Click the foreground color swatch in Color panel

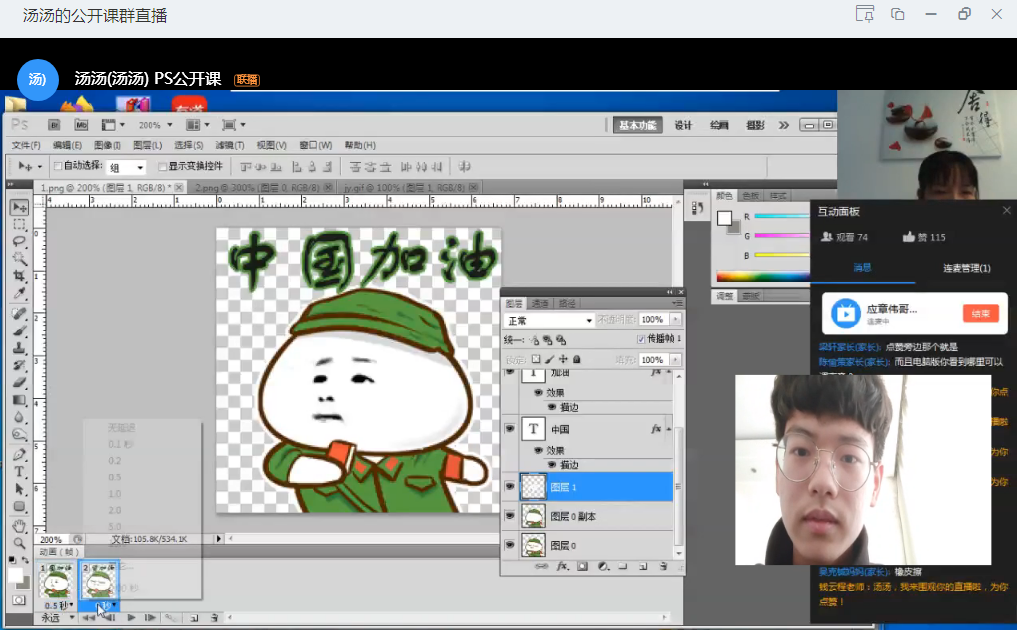click(x=723, y=220)
